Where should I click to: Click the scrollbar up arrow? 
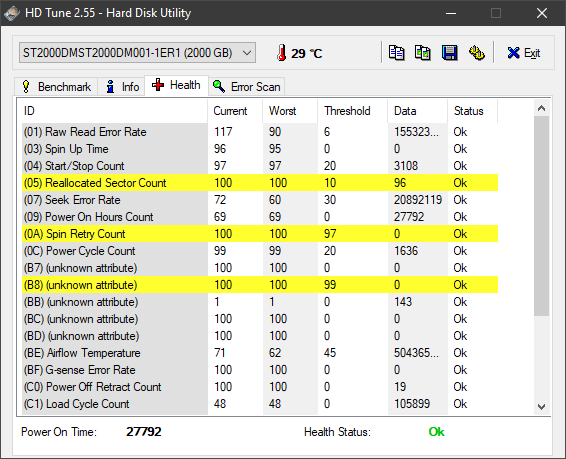[541, 108]
